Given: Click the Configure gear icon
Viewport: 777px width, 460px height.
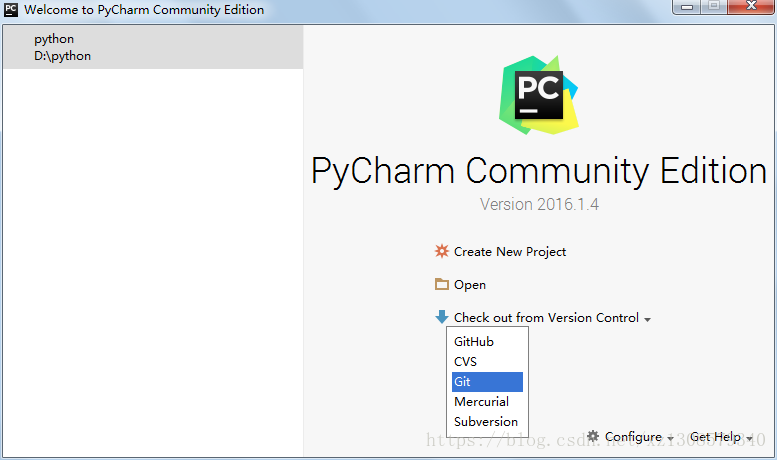Looking at the screenshot, I should pyautogui.click(x=593, y=436).
